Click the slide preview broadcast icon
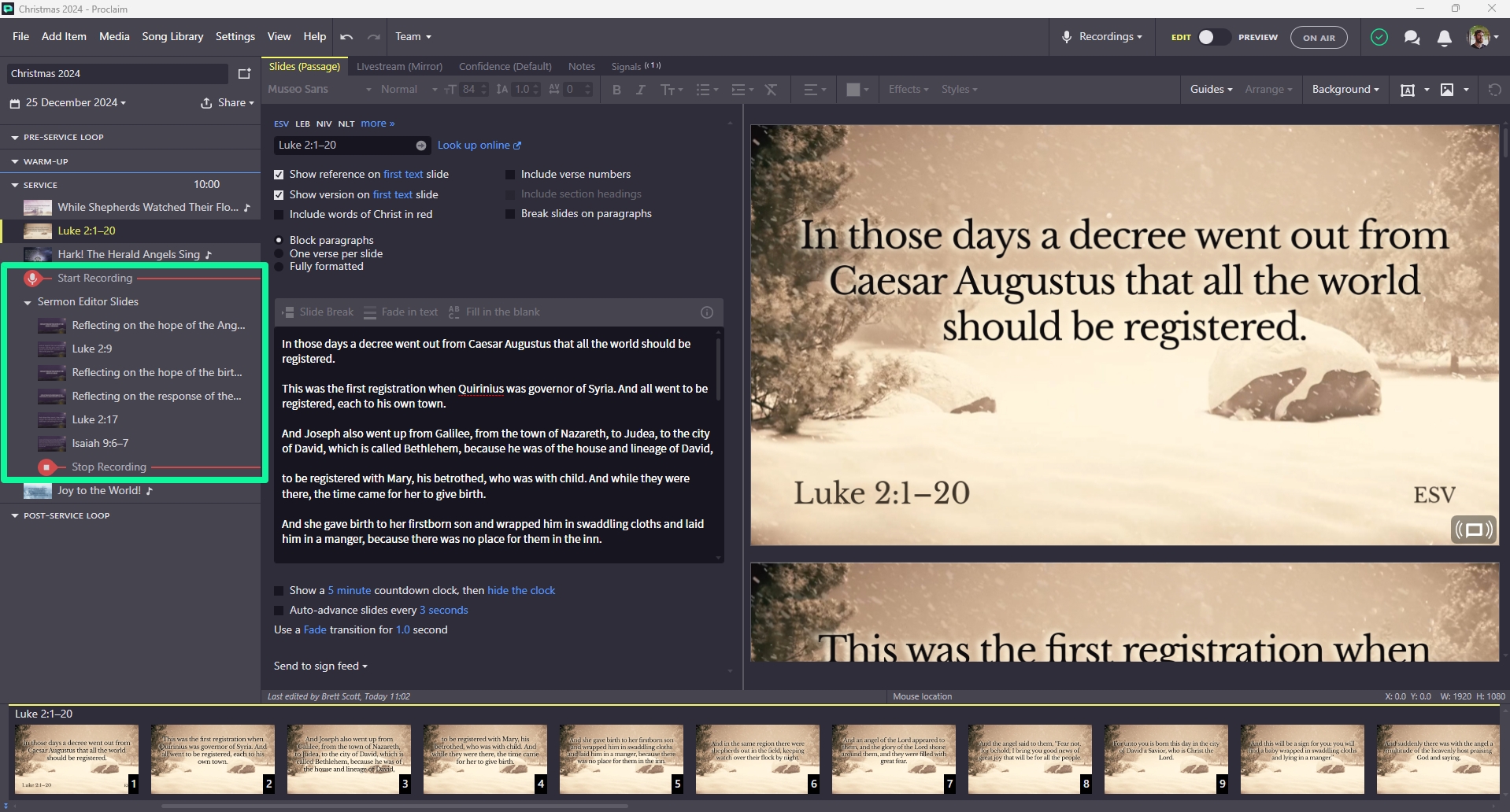Viewport: 1510px width, 812px height. click(x=1474, y=530)
